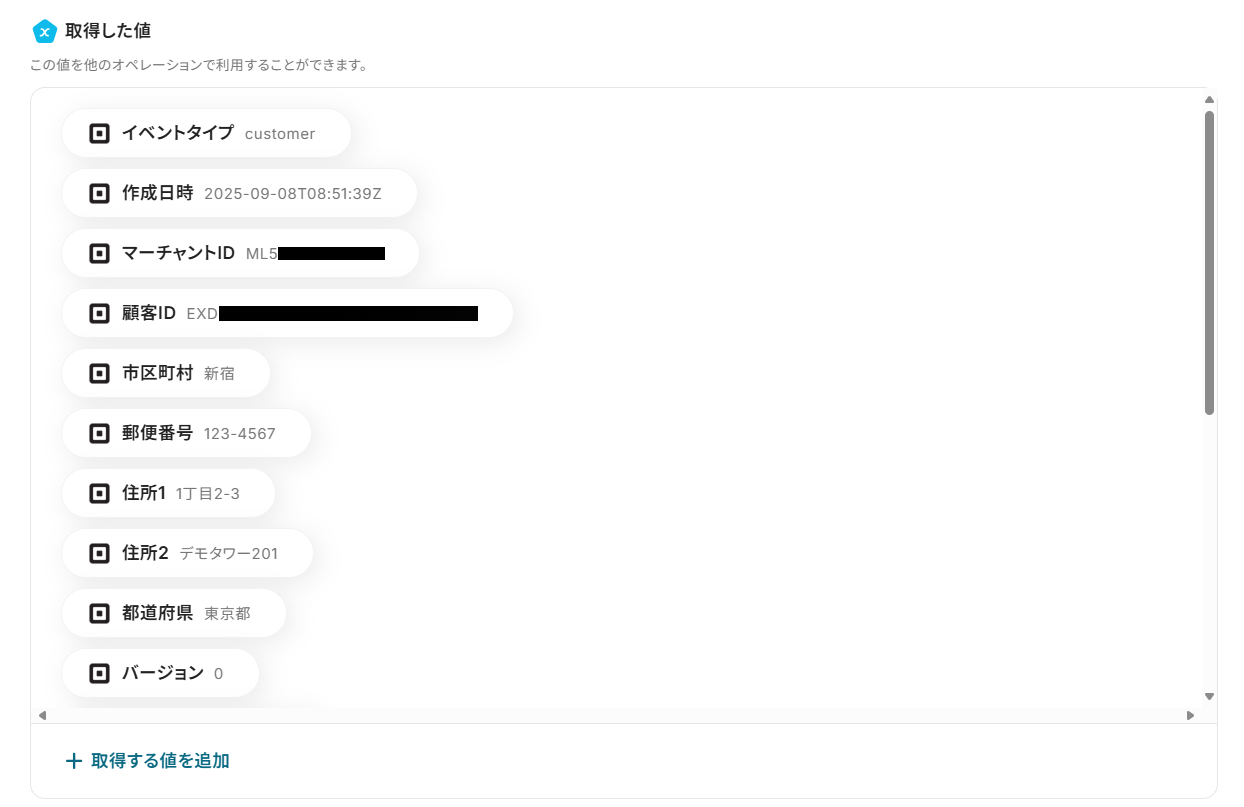Viewport: 1244px width, 807px height.
Task: Select the 郵便番号 123-4567 value text
Action: (x=239, y=434)
